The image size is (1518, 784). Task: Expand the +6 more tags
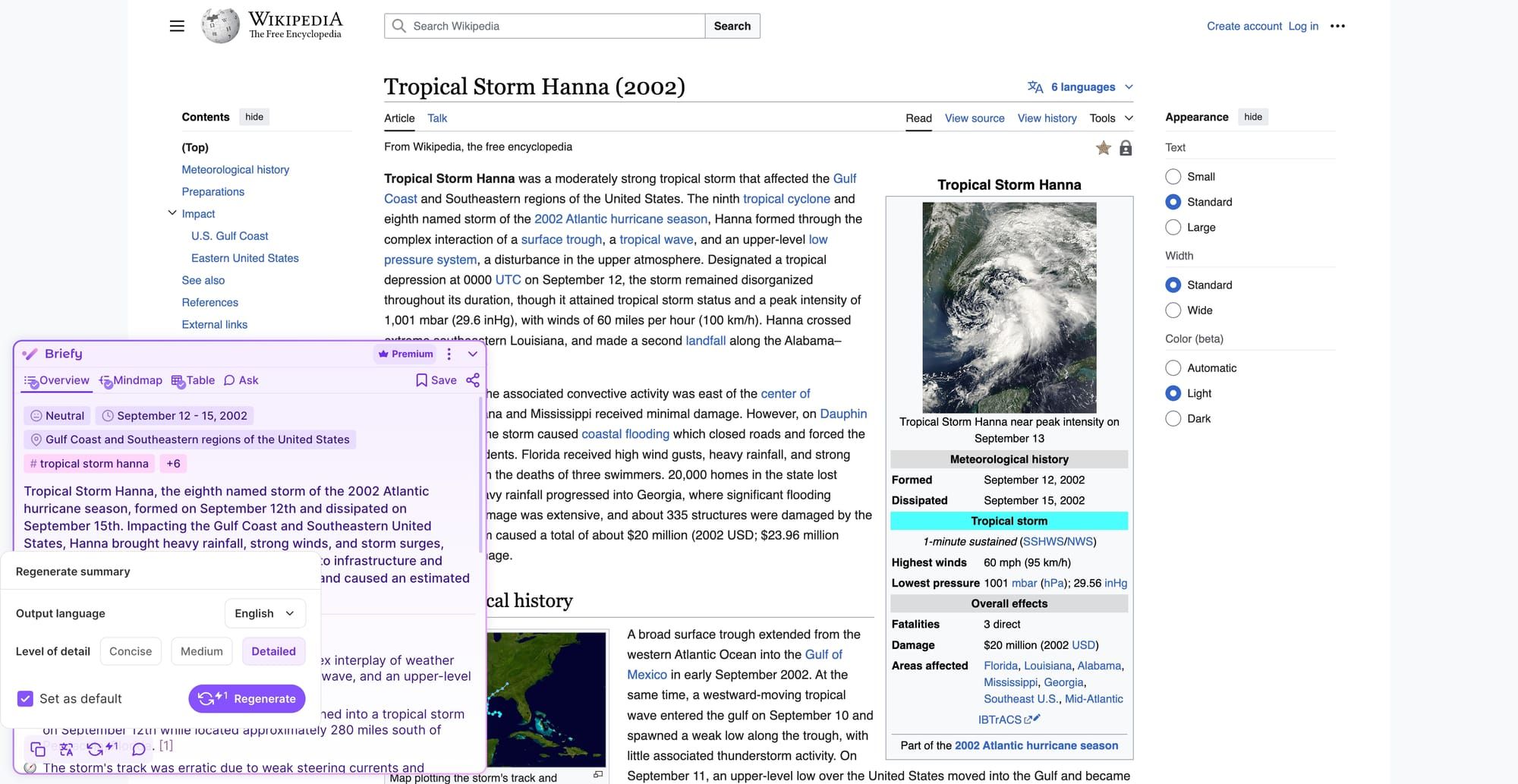click(174, 464)
